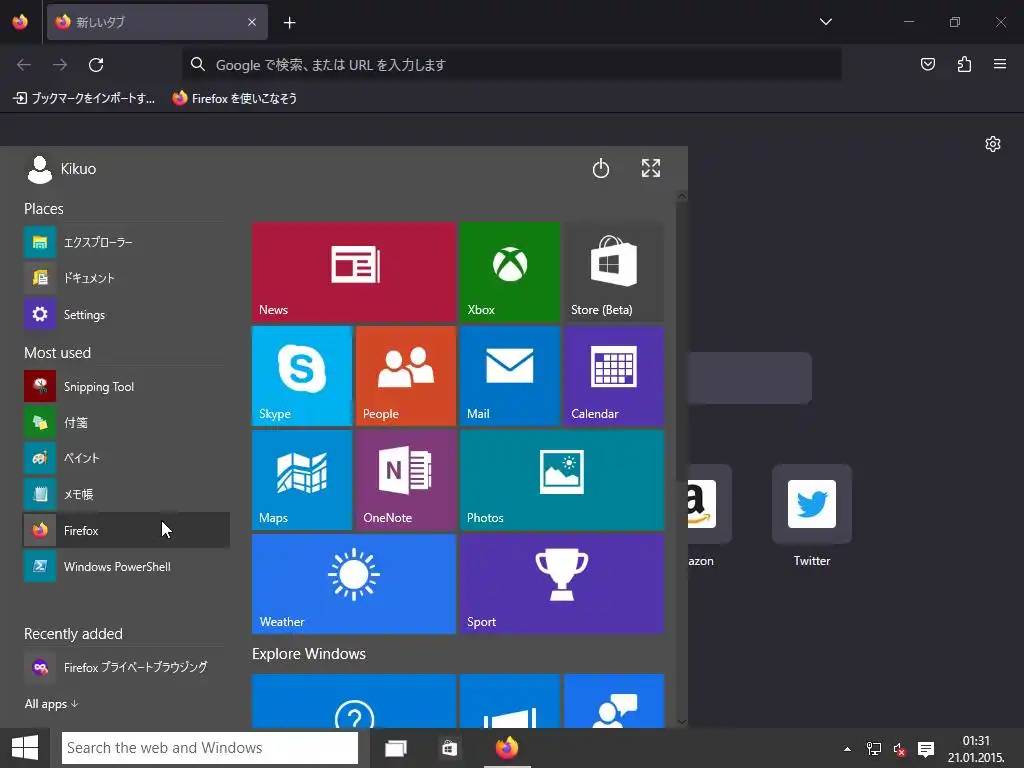Image resolution: width=1024 pixels, height=768 pixels.
Task: Select the 新しいタブ browser tab
Action: [157, 22]
